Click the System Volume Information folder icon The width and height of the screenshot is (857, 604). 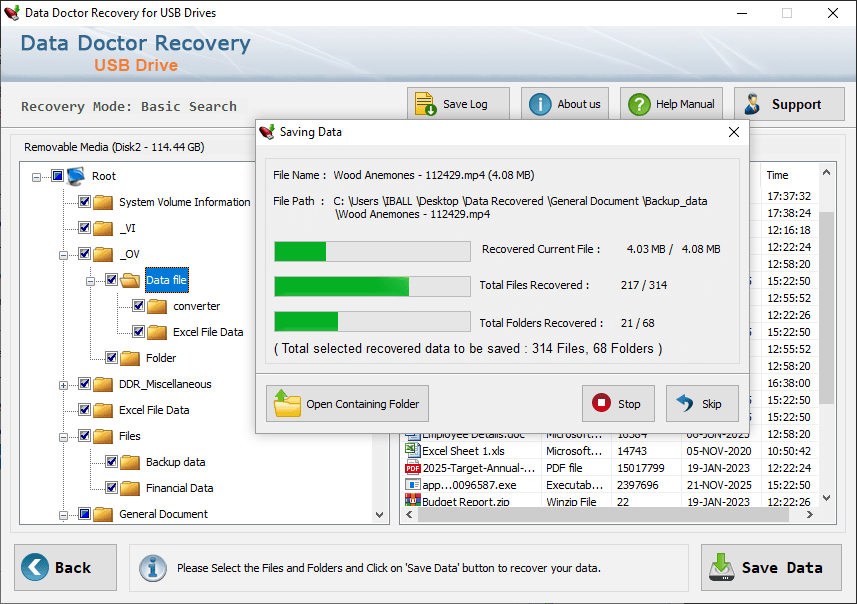tap(103, 202)
